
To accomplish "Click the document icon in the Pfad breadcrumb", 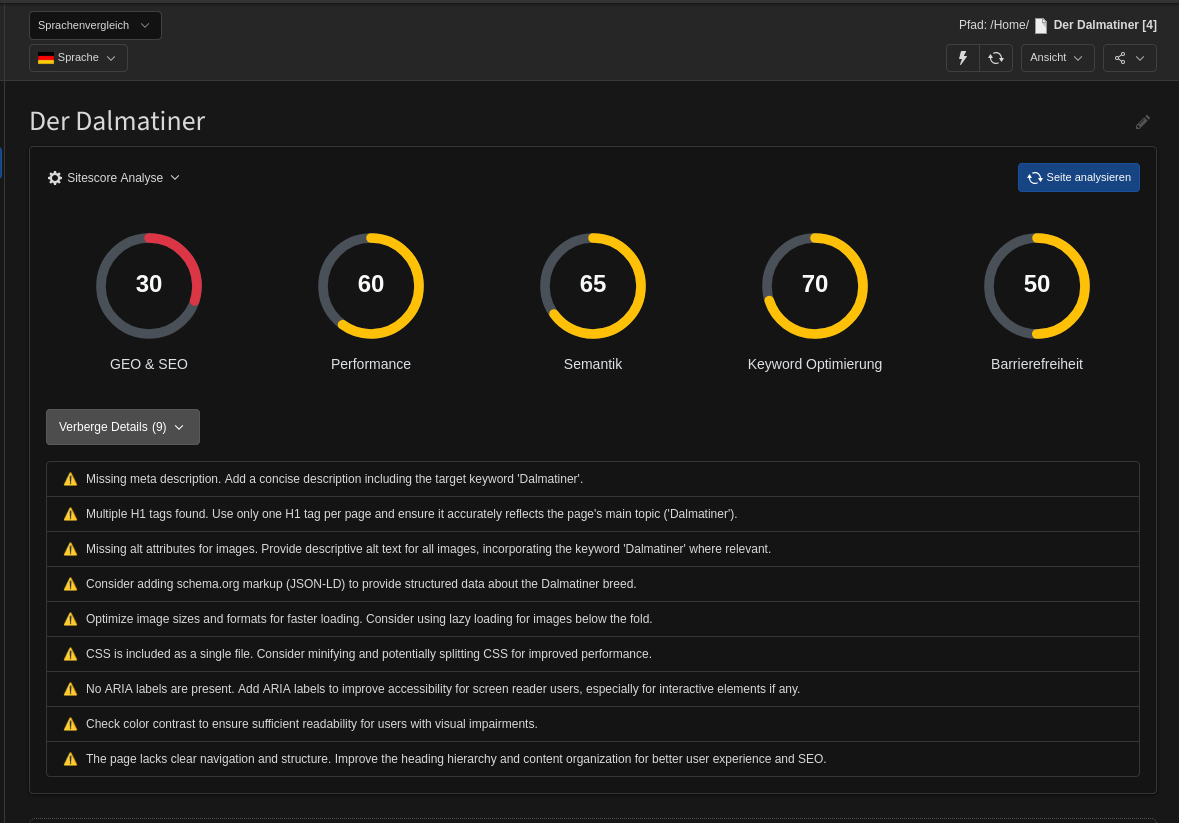I will point(1041,25).
